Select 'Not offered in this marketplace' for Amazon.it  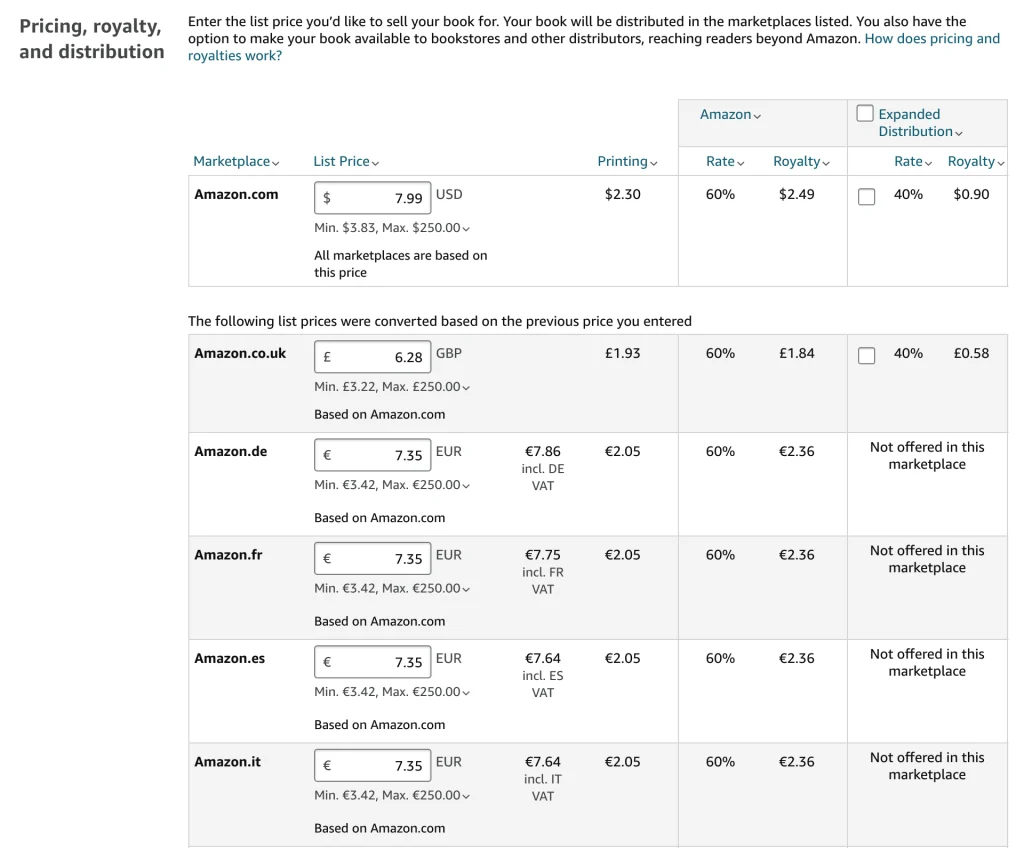coord(927,766)
